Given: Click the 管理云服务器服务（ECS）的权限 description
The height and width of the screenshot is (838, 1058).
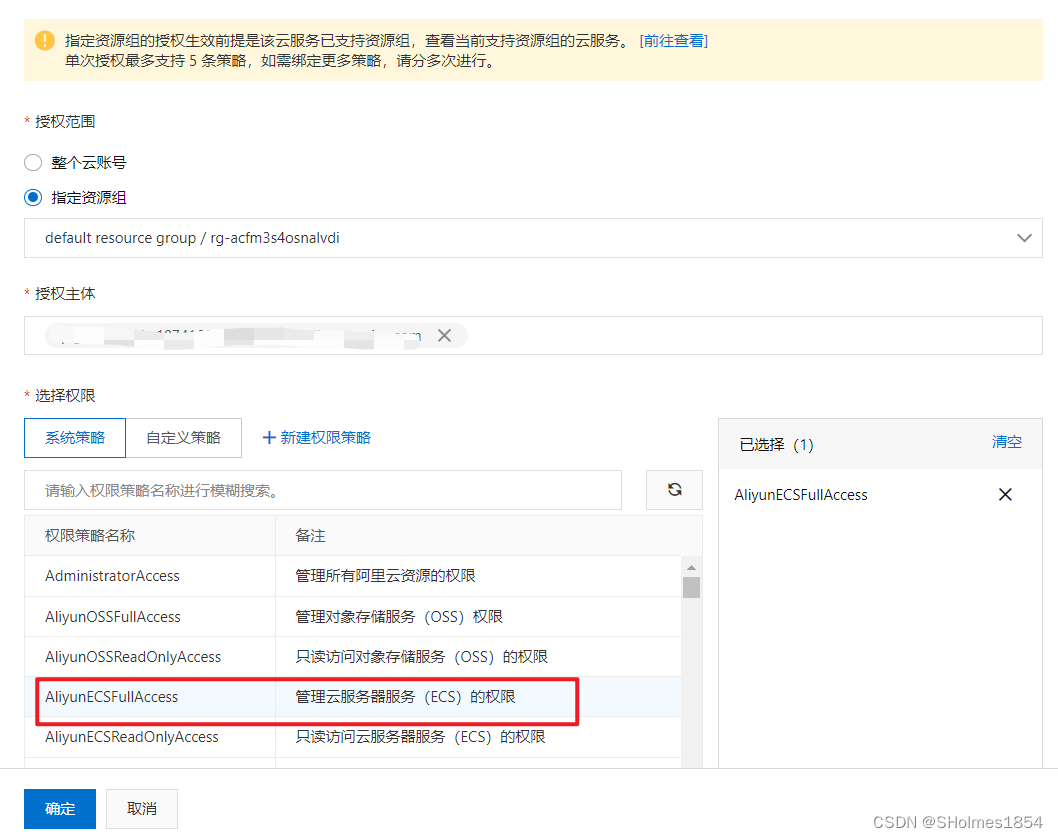Looking at the screenshot, I should 405,697.
